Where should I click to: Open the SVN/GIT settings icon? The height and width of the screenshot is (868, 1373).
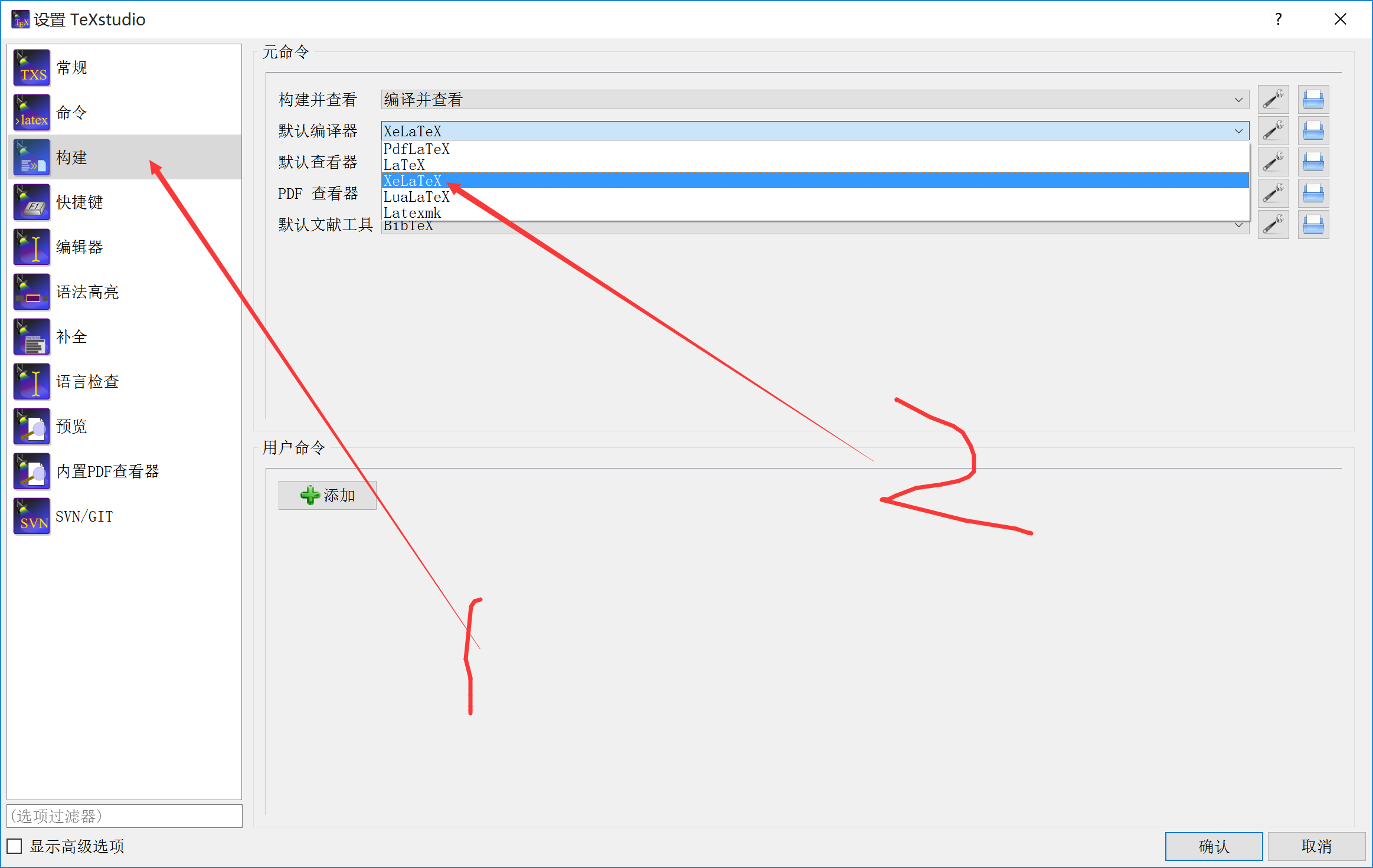(x=32, y=516)
